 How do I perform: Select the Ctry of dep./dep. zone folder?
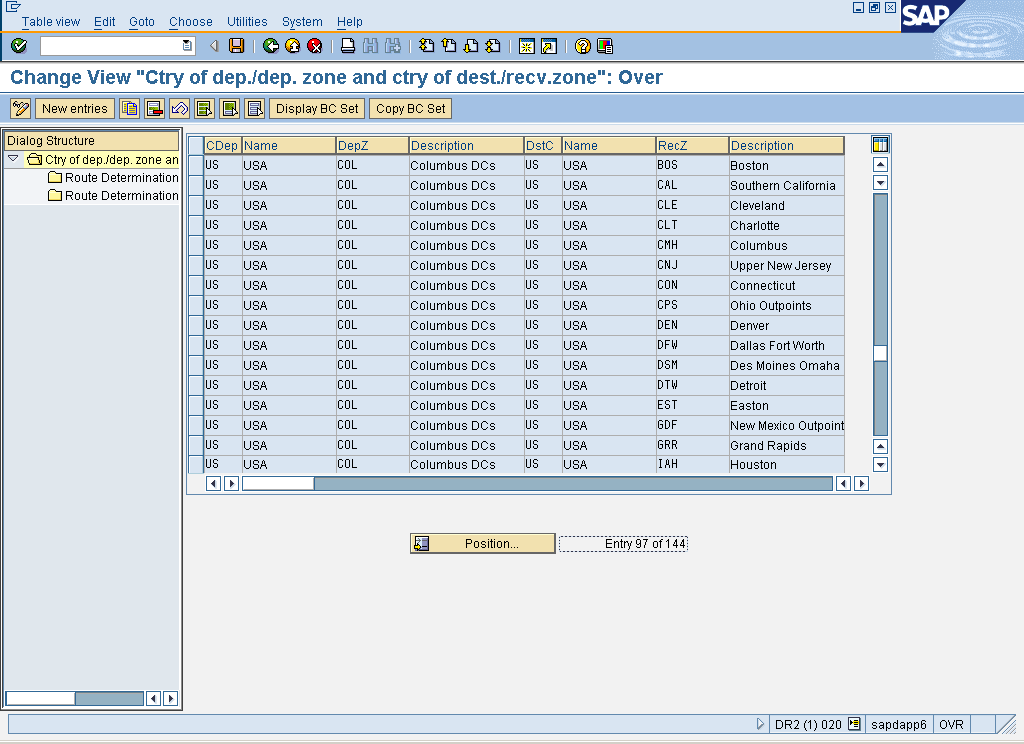(103, 159)
